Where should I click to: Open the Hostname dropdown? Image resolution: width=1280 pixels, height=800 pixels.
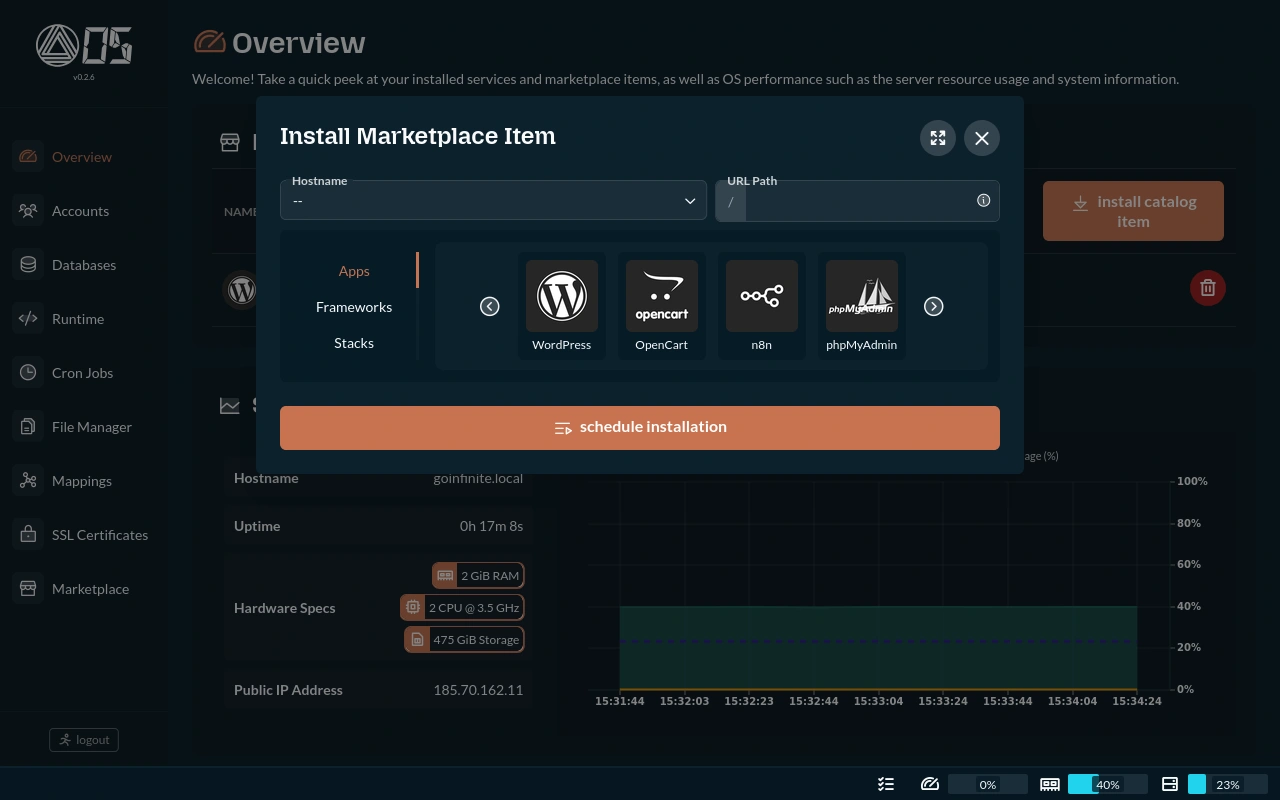click(493, 201)
